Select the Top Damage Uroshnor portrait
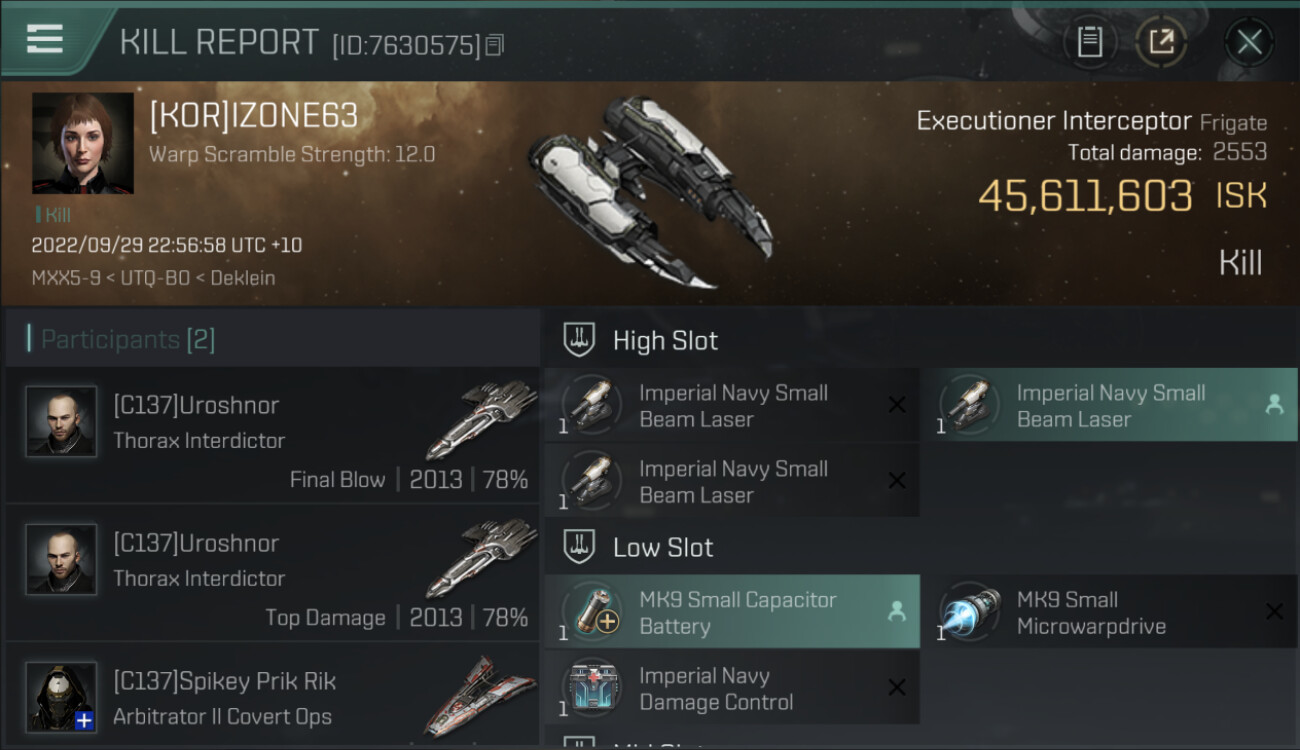Screen dimensions: 1300x750 click(x=61, y=560)
